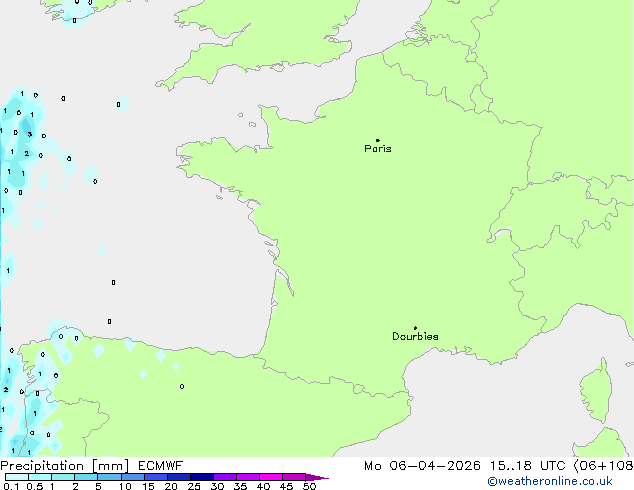Click the Paris city marker dot

coord(377,140)
